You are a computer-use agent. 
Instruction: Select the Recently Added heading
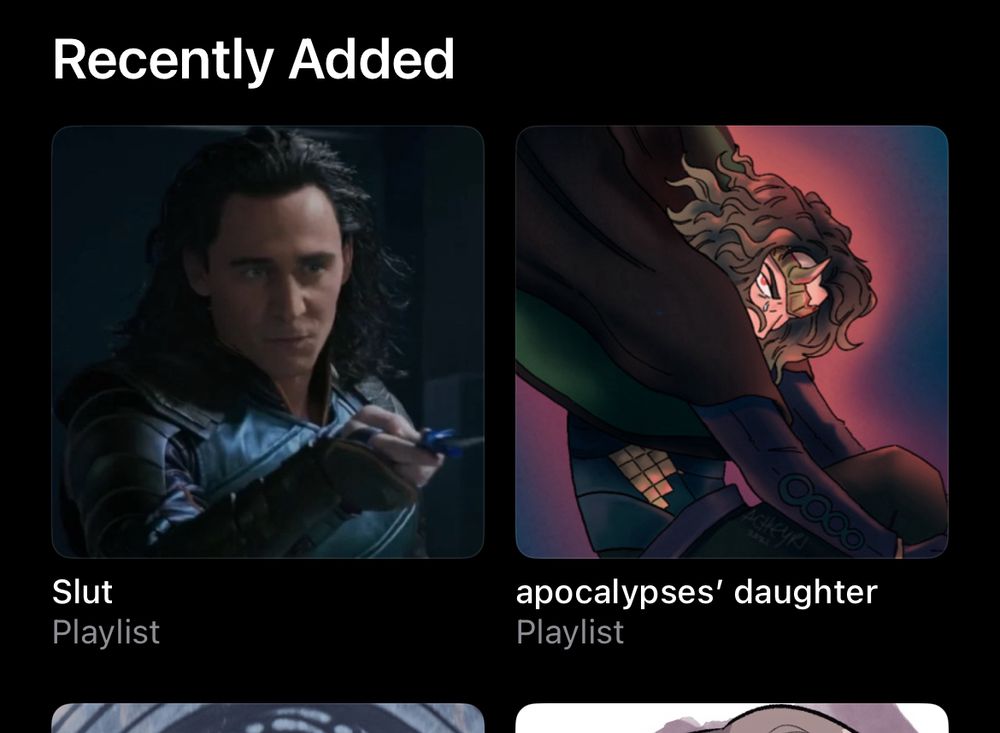pyautogui.click(x=253, y=60)
